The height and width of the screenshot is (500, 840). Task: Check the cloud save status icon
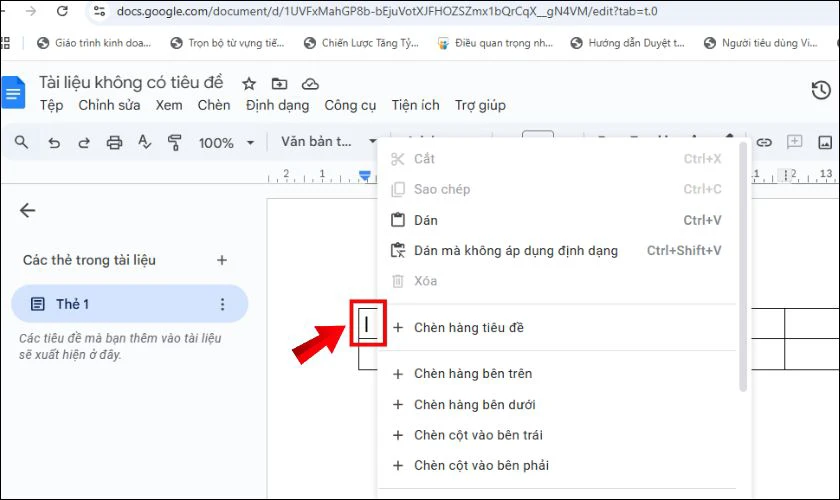click(x=310, y=84)
